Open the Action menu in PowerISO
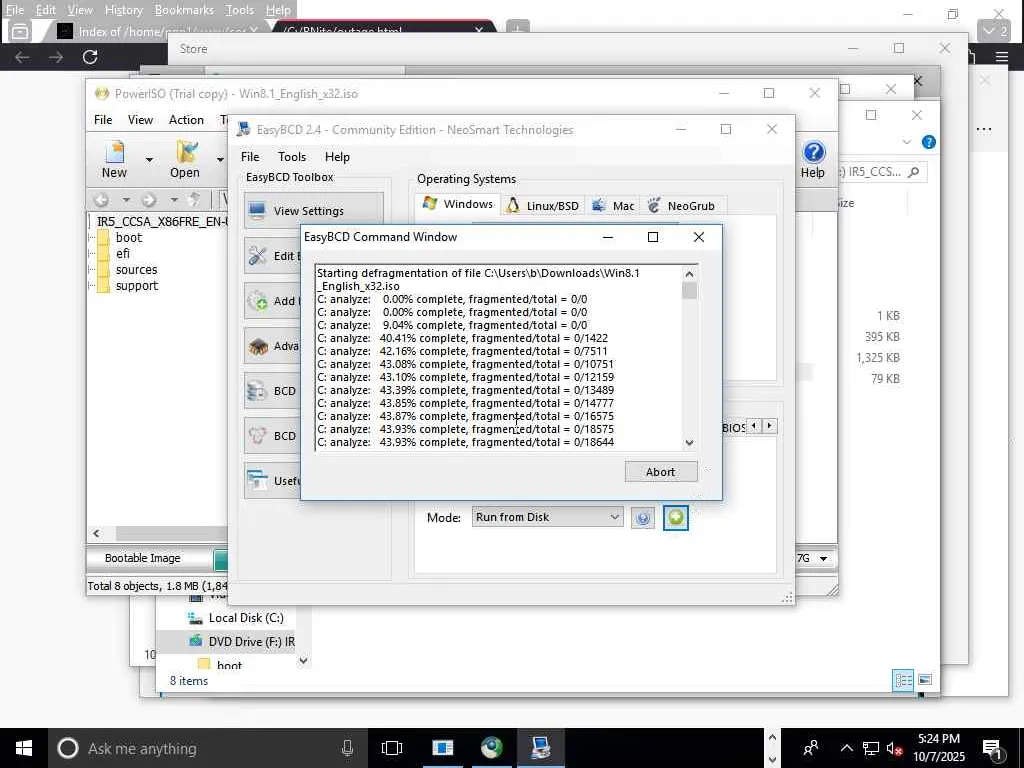This screenshot has width=1024, height=768. 186,120
